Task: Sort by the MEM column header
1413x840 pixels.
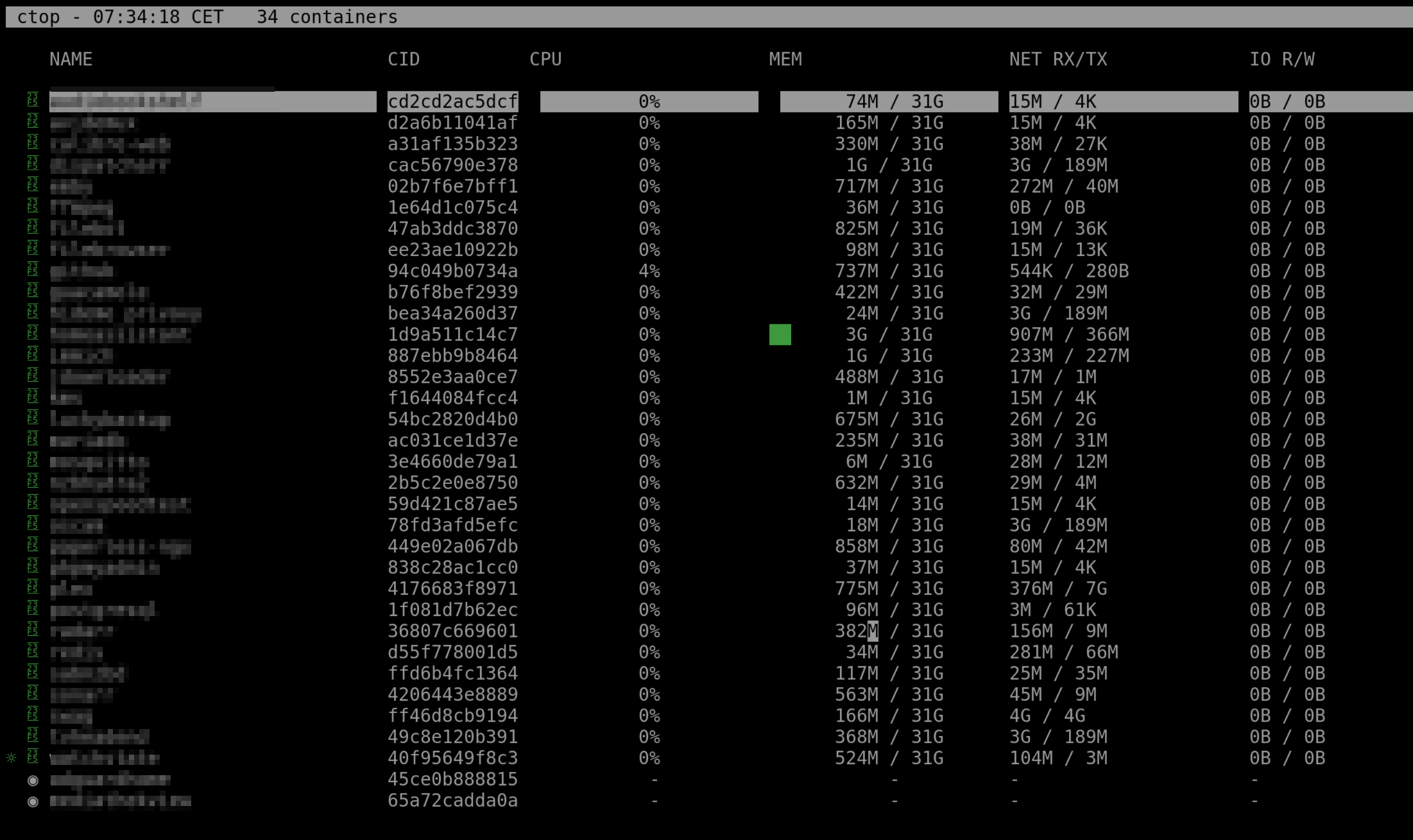Action: tap(785, 59)
